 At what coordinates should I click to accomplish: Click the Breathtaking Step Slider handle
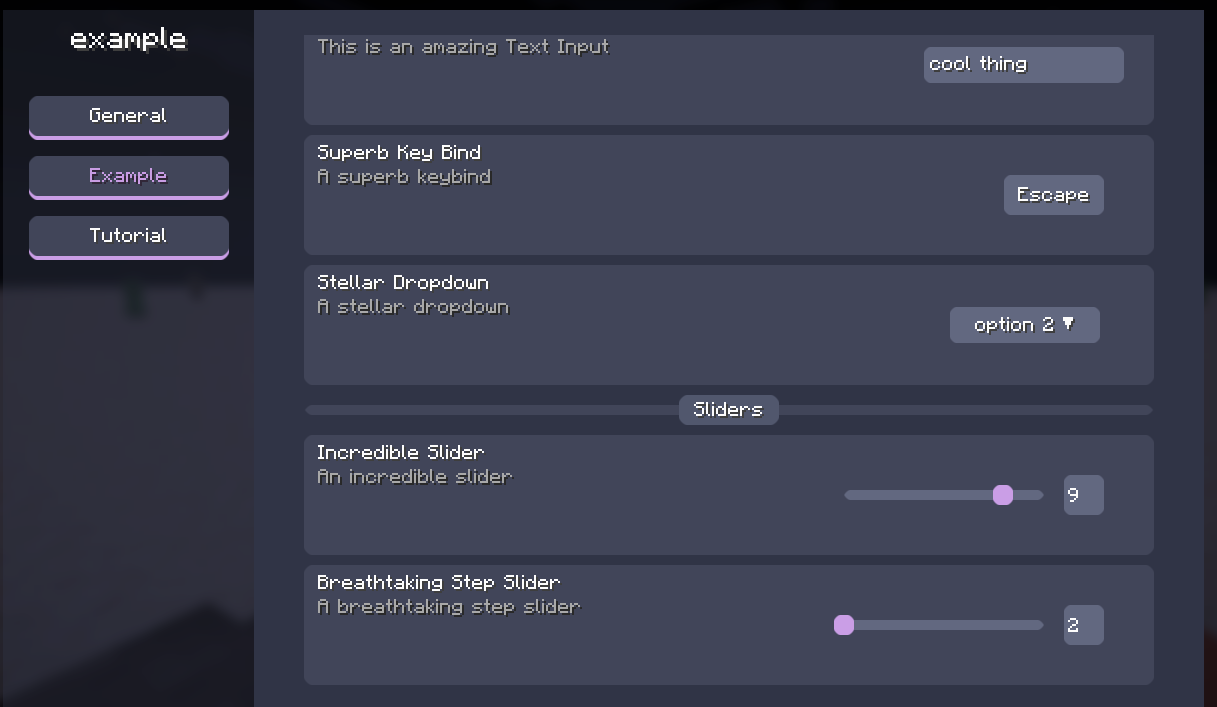[x=844, y=625]
